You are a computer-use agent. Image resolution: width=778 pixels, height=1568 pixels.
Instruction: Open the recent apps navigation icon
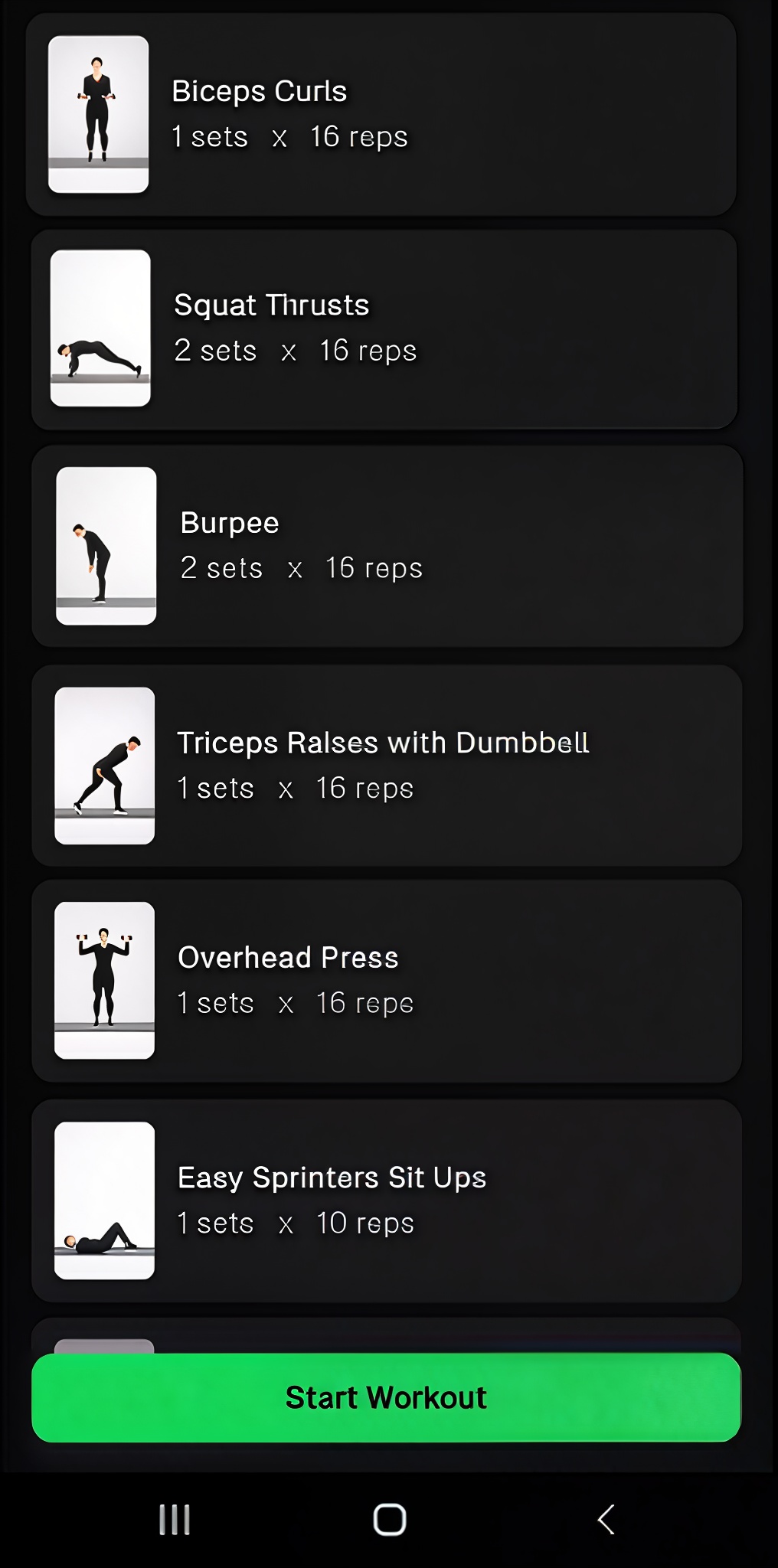175,1520
